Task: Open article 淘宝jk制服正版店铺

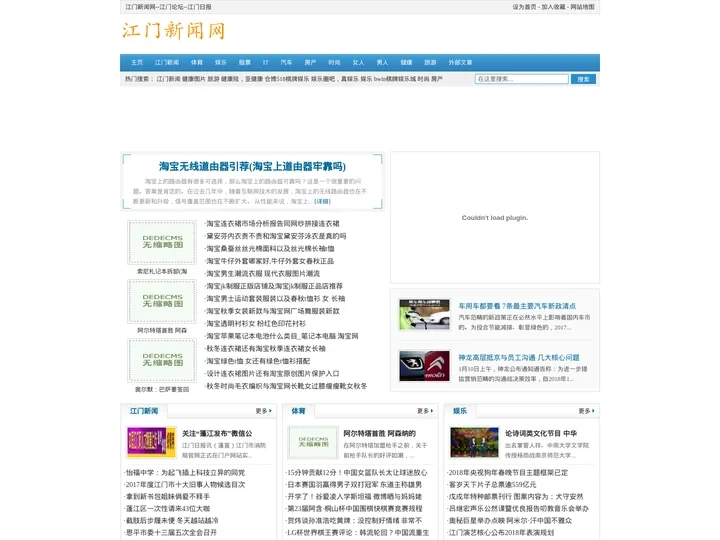Action: [x=274, y=286]
